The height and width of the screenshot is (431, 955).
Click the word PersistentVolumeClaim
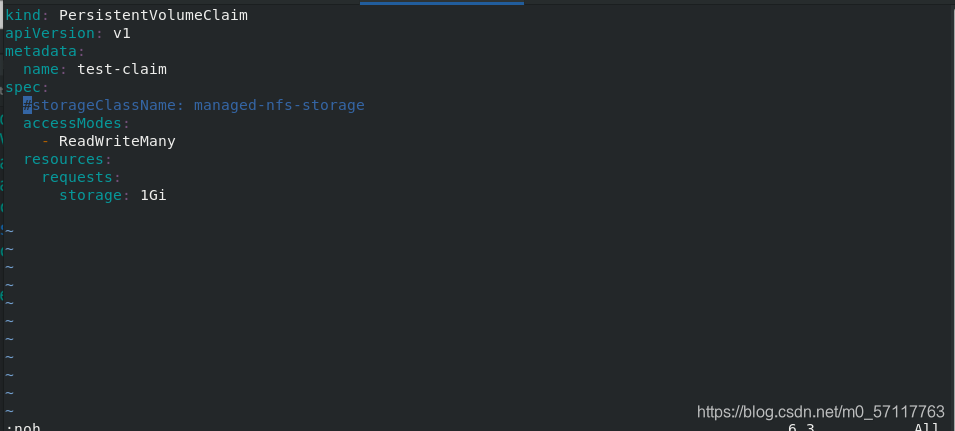click(x=153, y=15)
